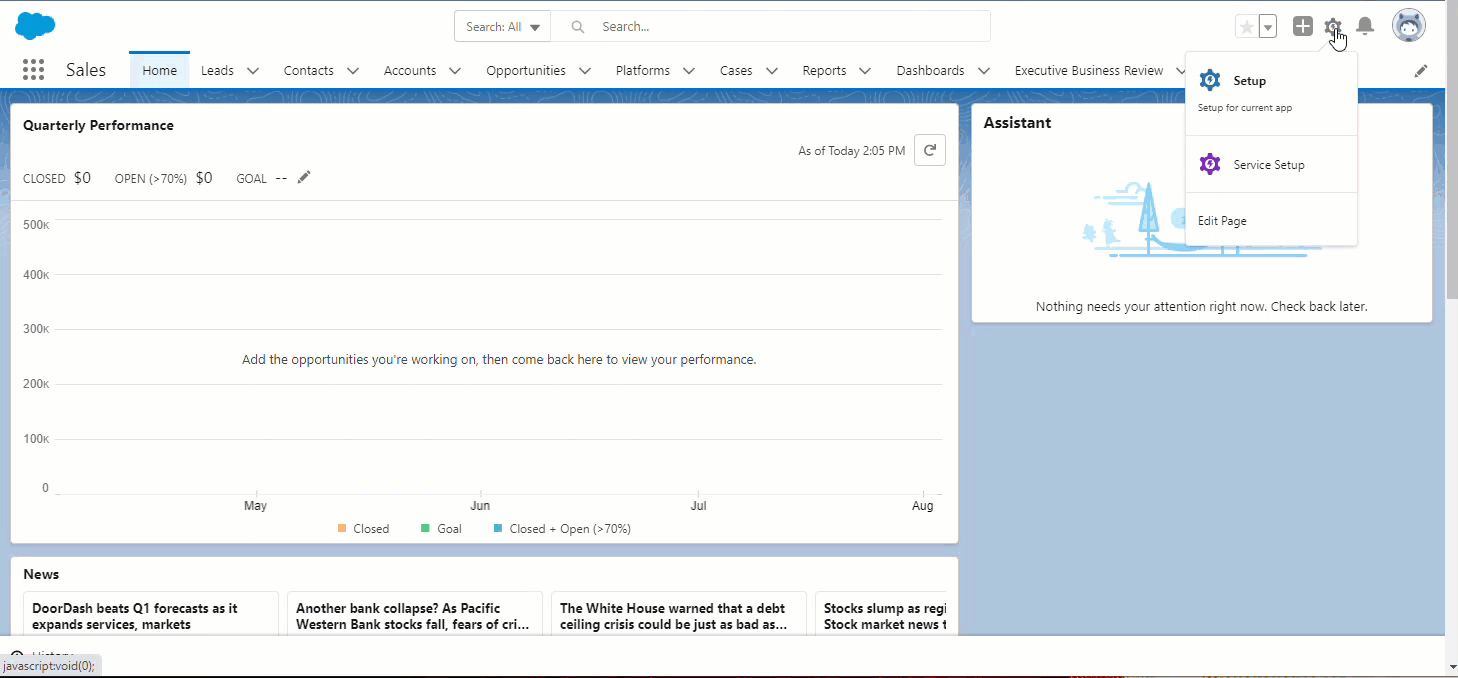This screenshot has height=678, width=1458.
Task: Open the App Launcher grid icon
Action: [33, 70]
